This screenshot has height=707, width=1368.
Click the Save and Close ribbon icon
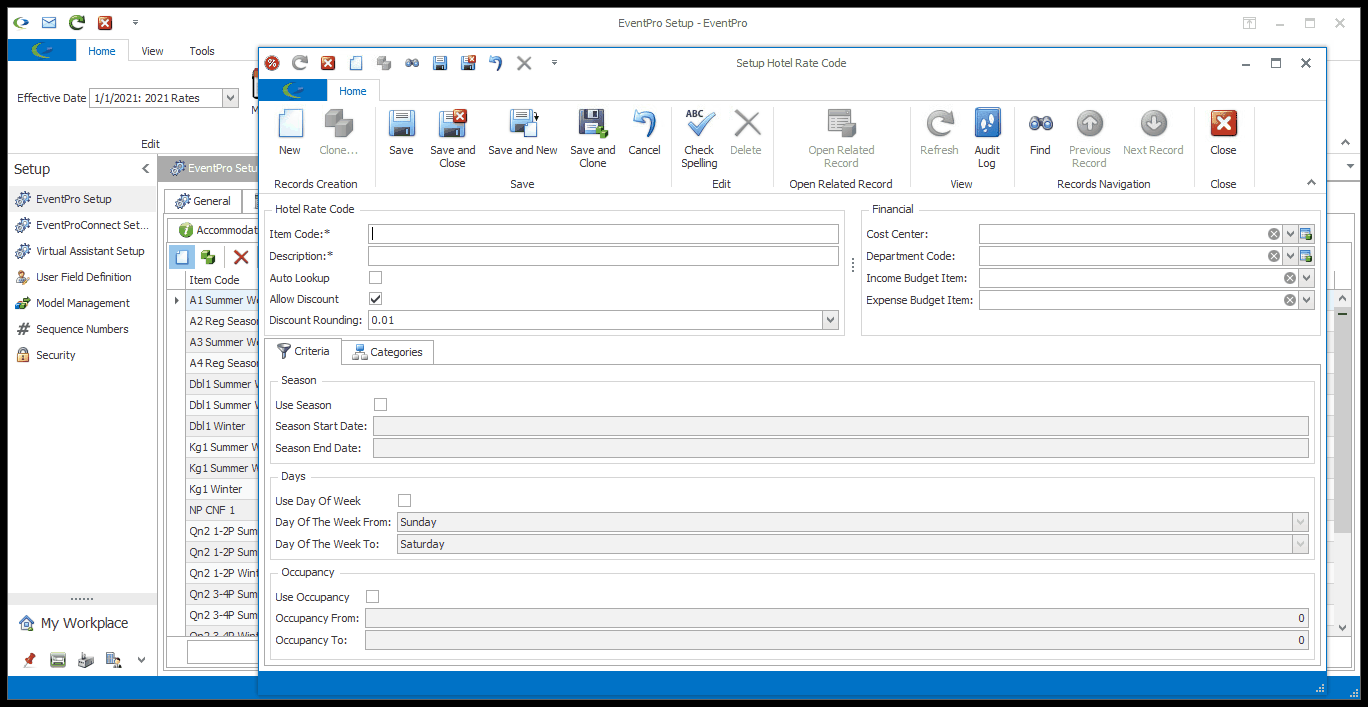(x=453, y=124)
